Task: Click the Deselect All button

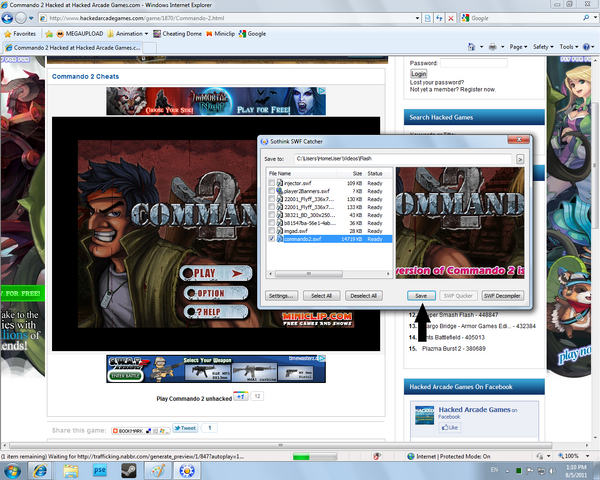Action: coord(364,296)
